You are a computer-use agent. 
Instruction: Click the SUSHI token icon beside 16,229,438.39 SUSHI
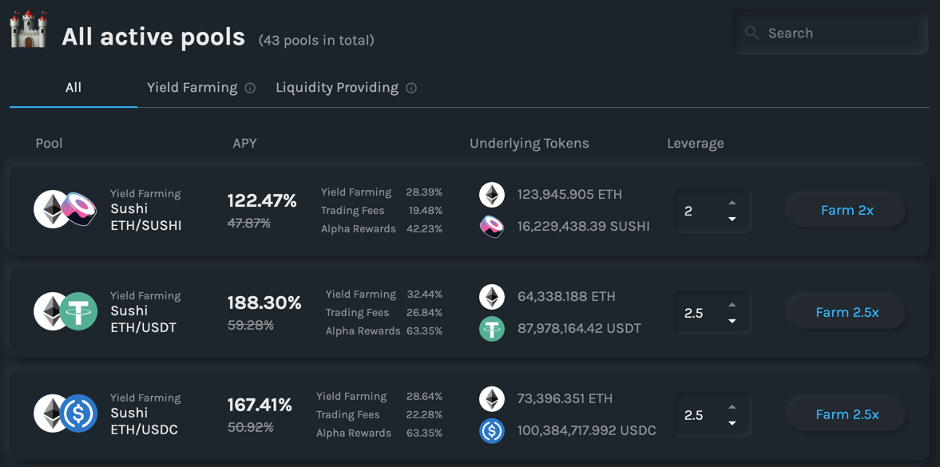click(492, 227)
